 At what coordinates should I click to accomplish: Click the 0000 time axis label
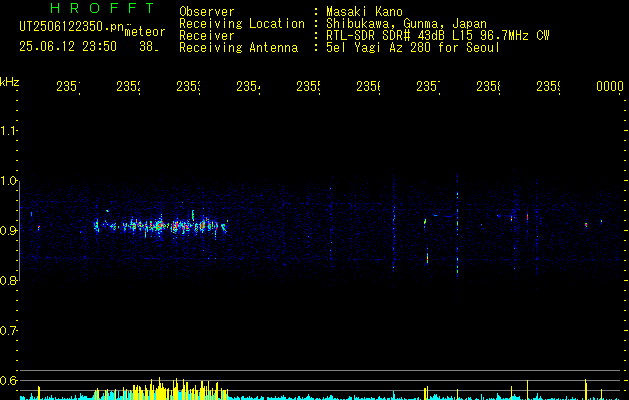(610, 86)
